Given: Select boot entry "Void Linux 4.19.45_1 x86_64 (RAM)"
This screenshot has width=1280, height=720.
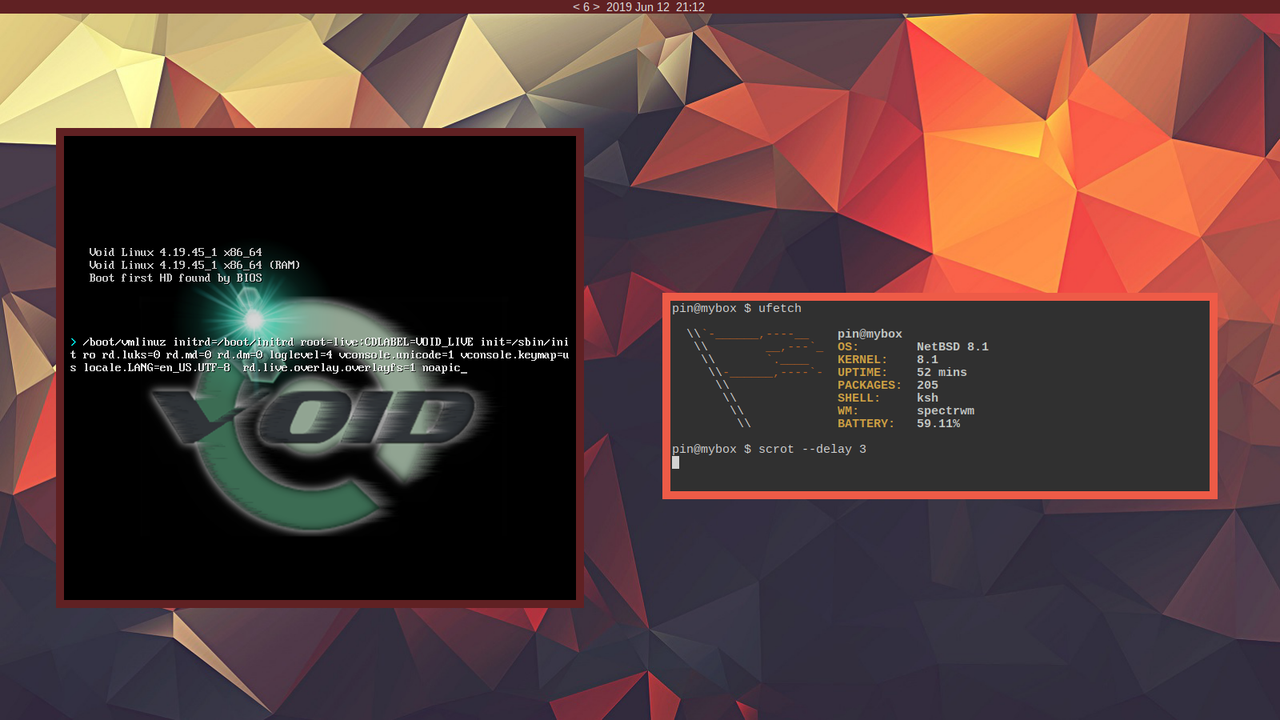Looking at the screenshot, I should point(195,265).
